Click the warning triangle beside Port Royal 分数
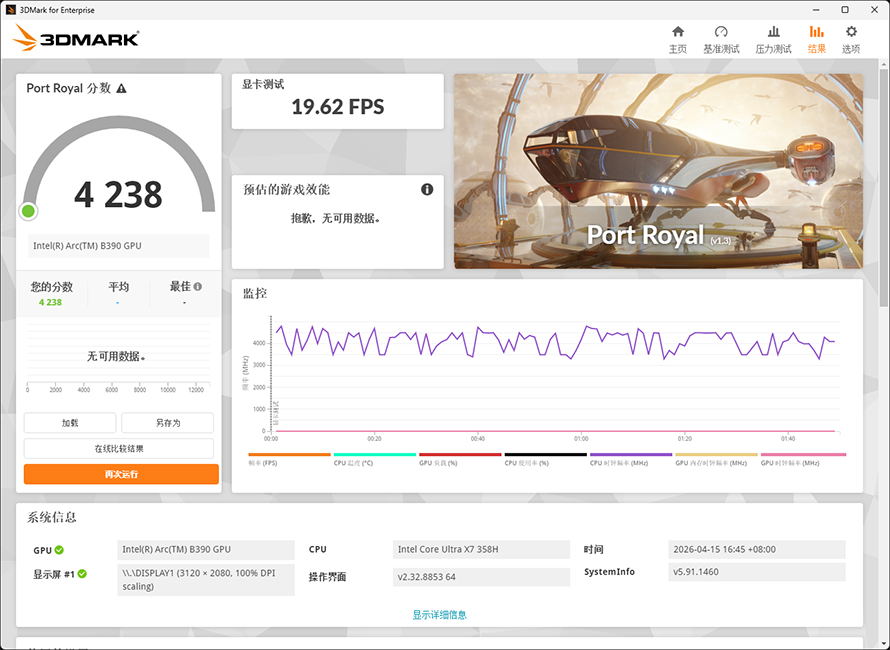This screenshot has width=890, height=650. tap(121, 89)
